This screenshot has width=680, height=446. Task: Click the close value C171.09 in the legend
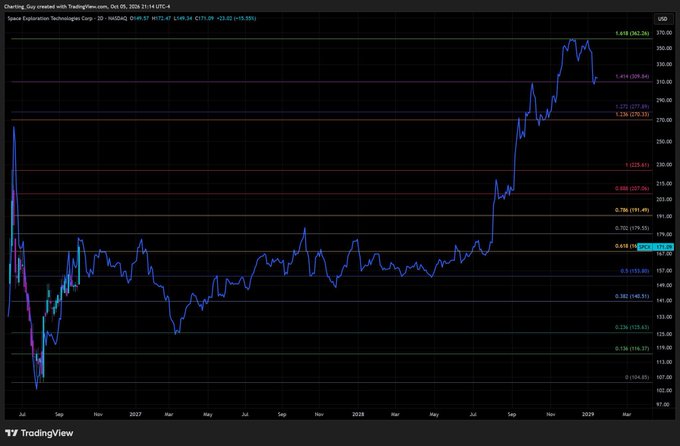tap(204, 19)
